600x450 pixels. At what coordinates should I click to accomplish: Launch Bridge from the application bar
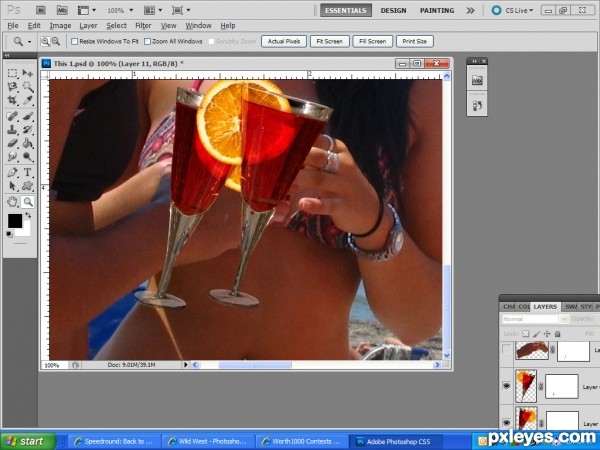pyautogui.click(x=41, y=10)
